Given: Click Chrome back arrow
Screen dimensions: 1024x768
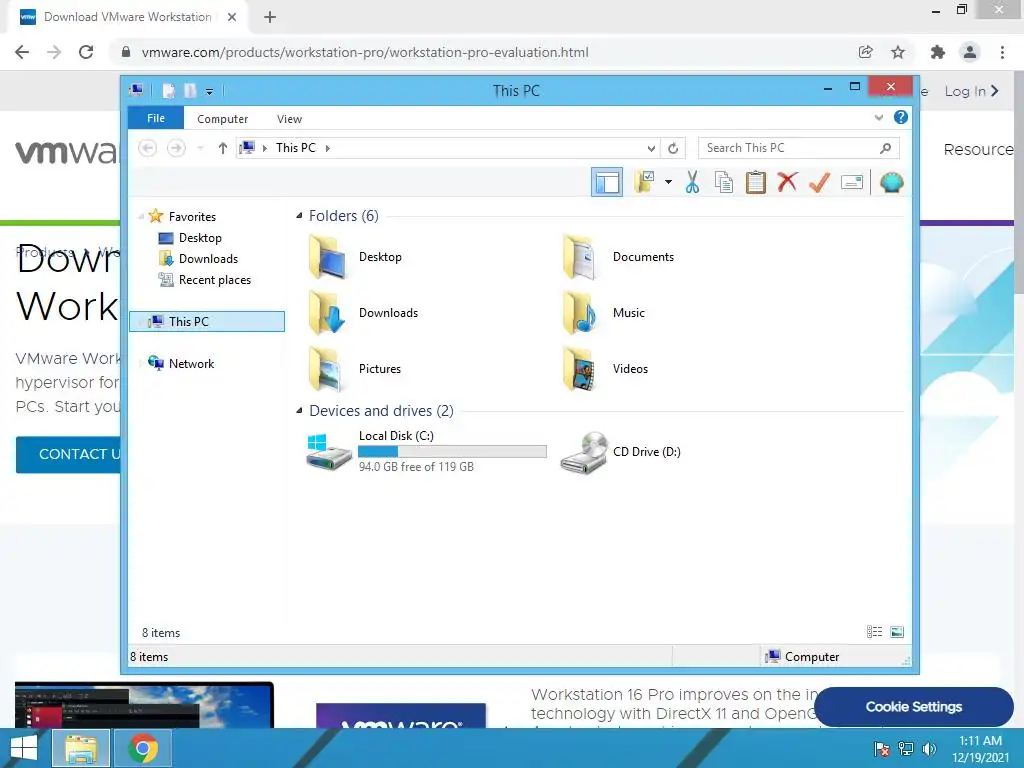Looking at the screenshot, I should coord(22,52).
